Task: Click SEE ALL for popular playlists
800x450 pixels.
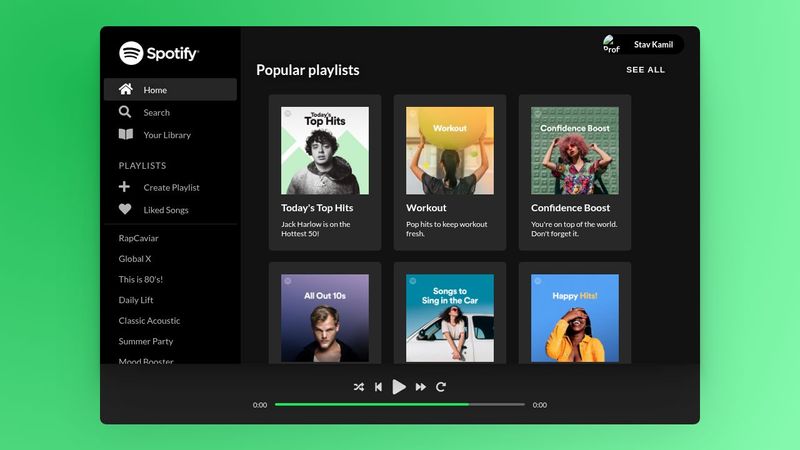Action: point(645,70)
